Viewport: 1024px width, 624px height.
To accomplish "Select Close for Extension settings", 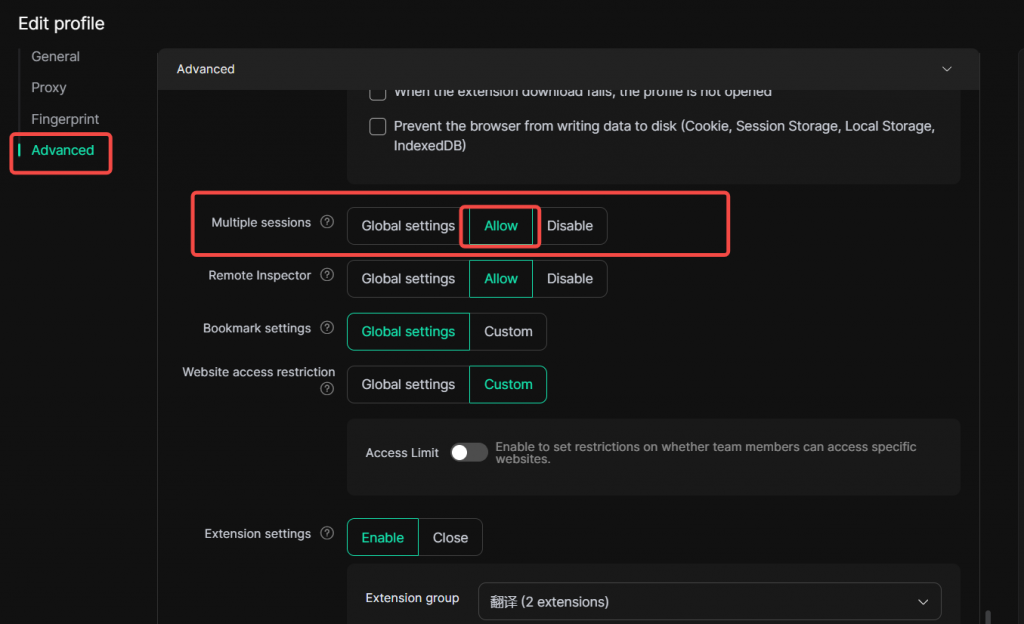I will click(x=451, y=537).
